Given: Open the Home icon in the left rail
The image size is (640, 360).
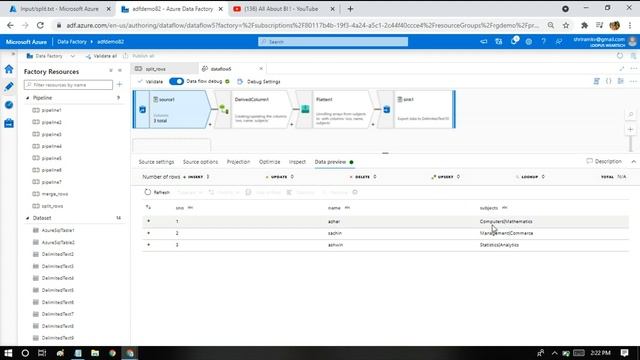Looking at the screenshot, I should coord(9,69).
